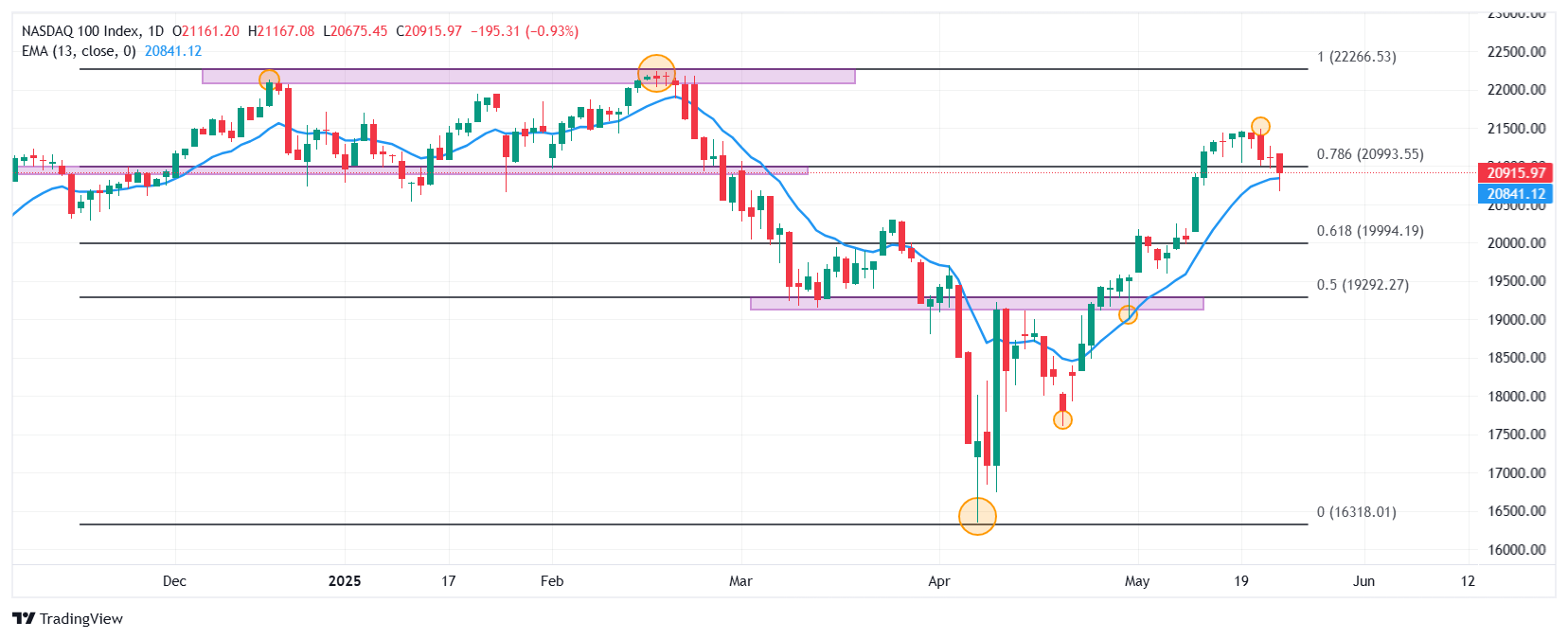Click the orange circle touching the EMA near May
This screenshot has height=639, width=1568.
(1128, 314)
